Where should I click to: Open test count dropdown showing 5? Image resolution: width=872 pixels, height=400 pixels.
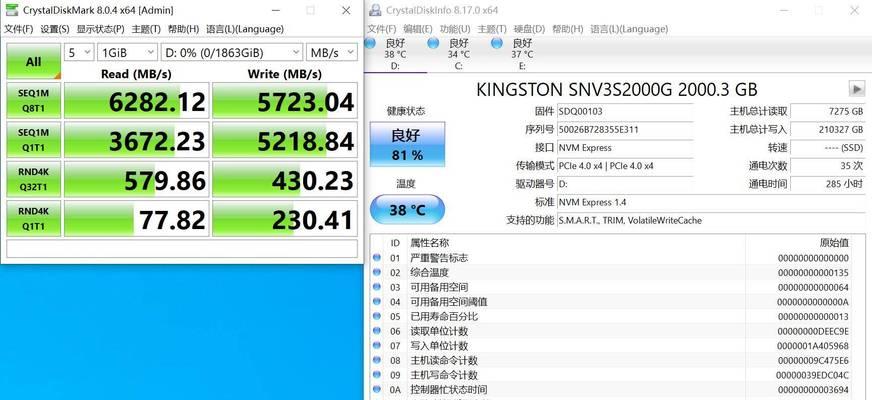(79, 53)
